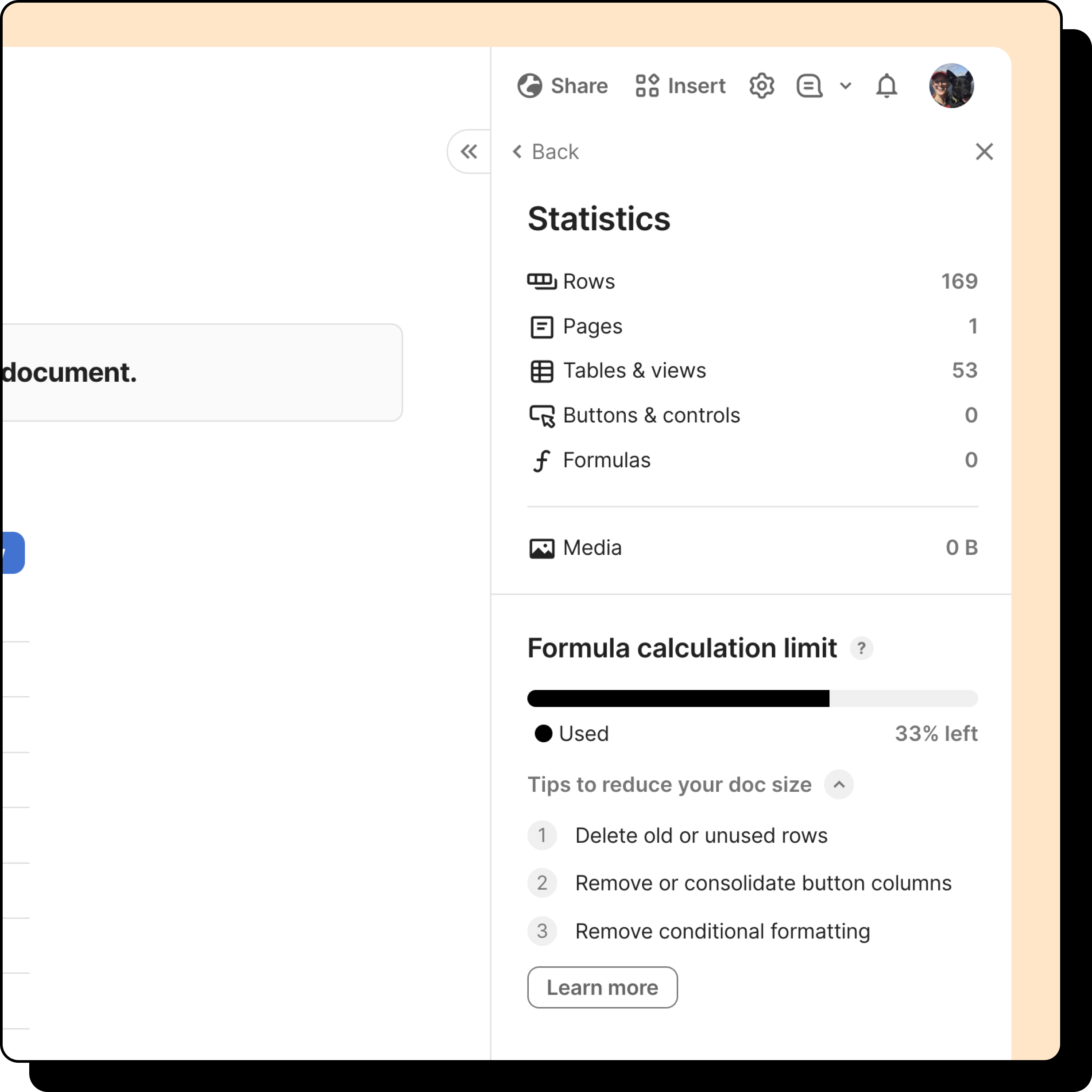Image resolution: width=1092 pixels, height=1092 pixels.
Task: Open the doc settings gear
Action: [x=761, y=85]
